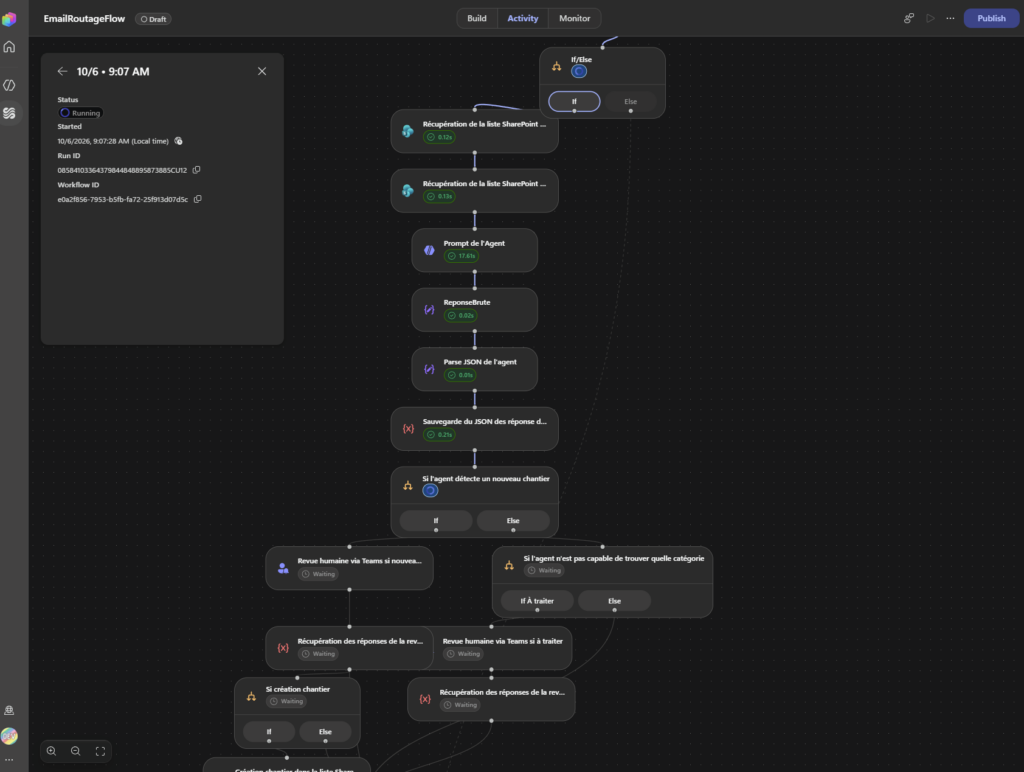Screen dimensions: 1024x772
Task: Click the Si création chantier condition icon
Action: click(x=251, y=696)
